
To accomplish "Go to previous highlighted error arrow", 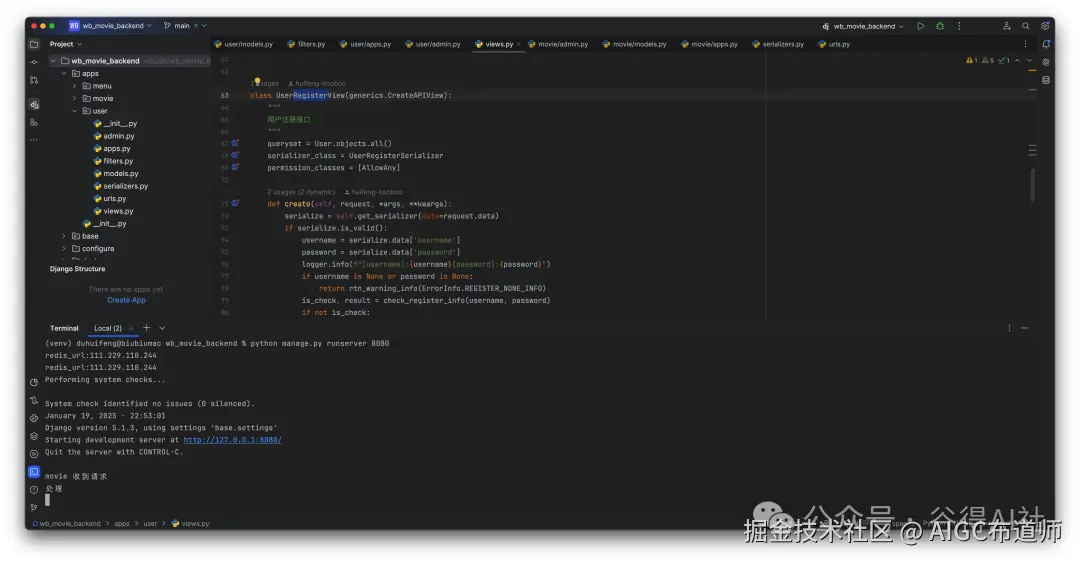I will (1017, 61).
